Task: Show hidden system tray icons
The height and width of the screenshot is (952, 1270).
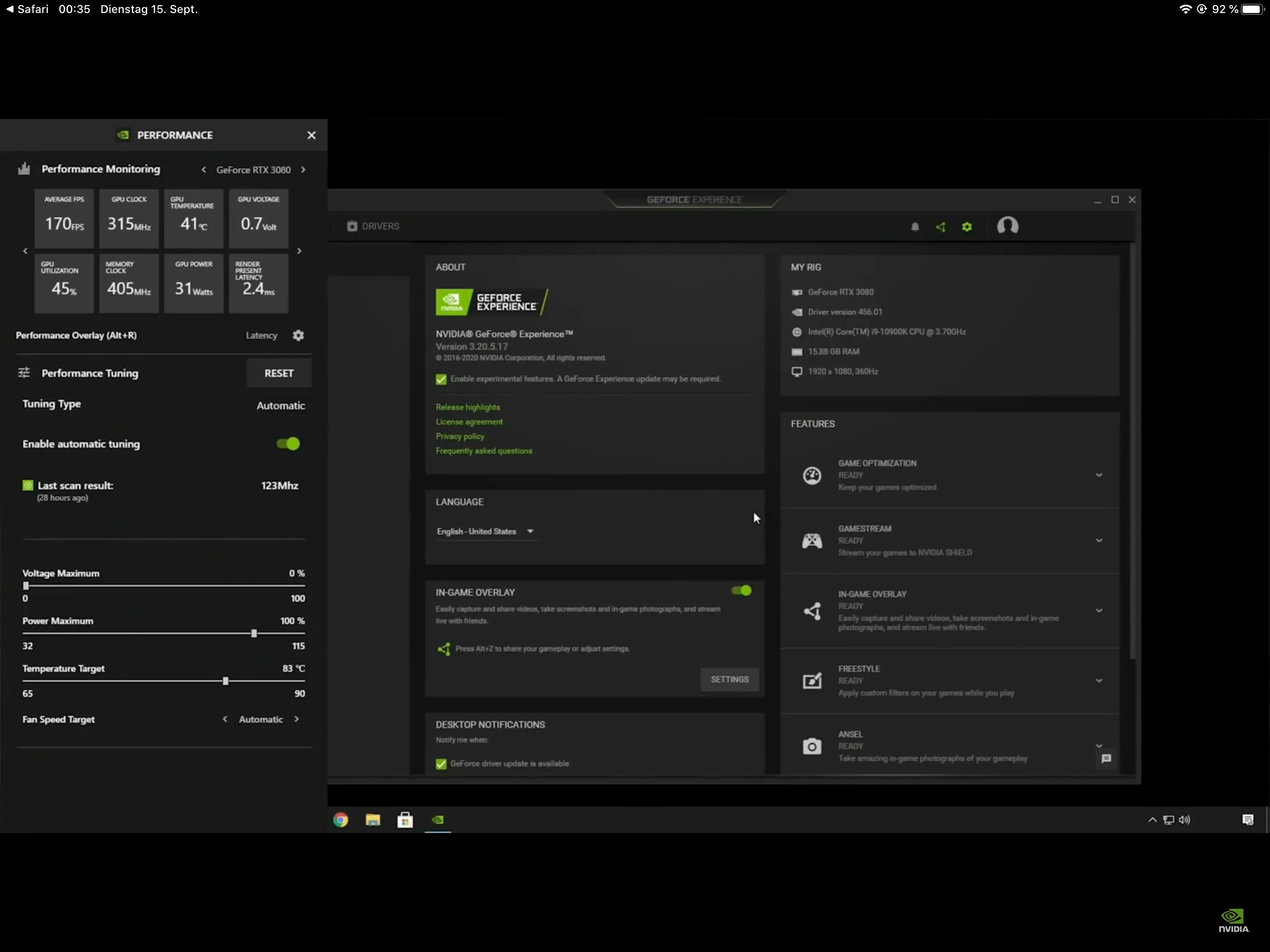Action: tap(1152, 820)
